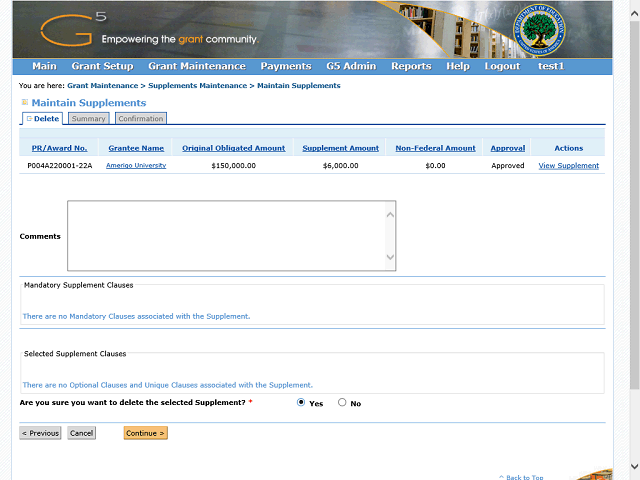Screen dimensions: 640x480
Task: Click the Continue > button
Action: pos(146,433)
